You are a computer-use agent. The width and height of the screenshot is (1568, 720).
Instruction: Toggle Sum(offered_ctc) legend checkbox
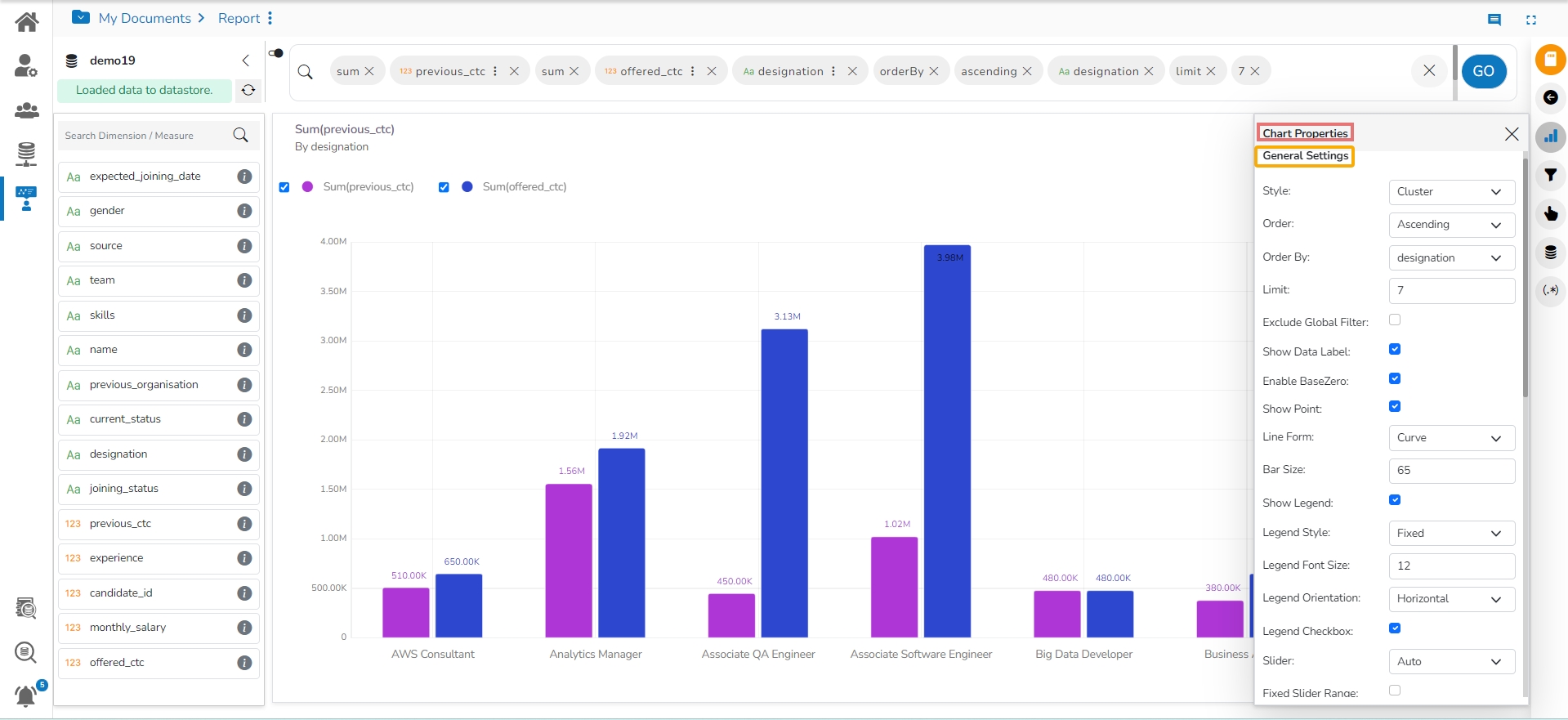[x=444, y=187]
